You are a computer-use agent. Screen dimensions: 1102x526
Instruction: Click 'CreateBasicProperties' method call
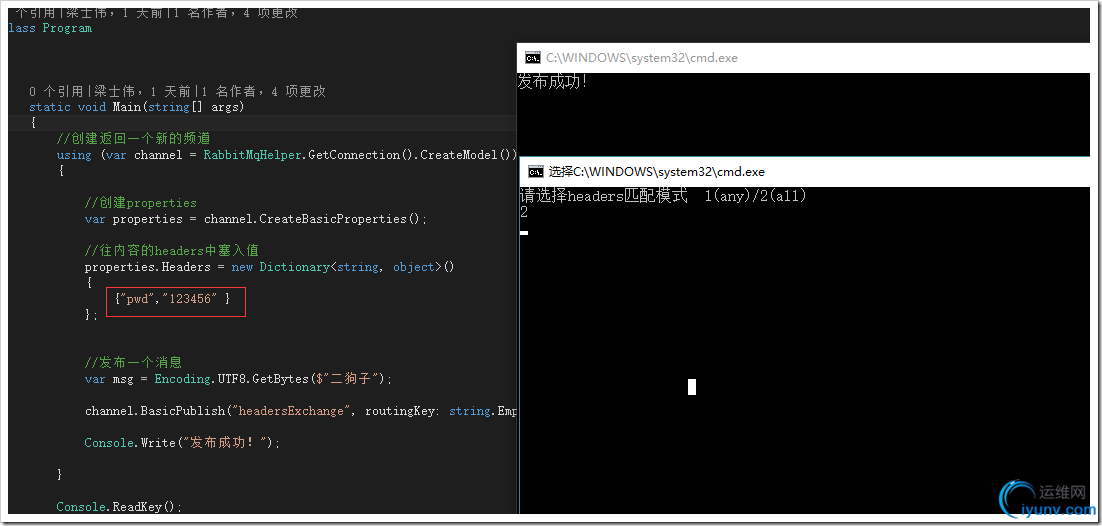point(336,219)
